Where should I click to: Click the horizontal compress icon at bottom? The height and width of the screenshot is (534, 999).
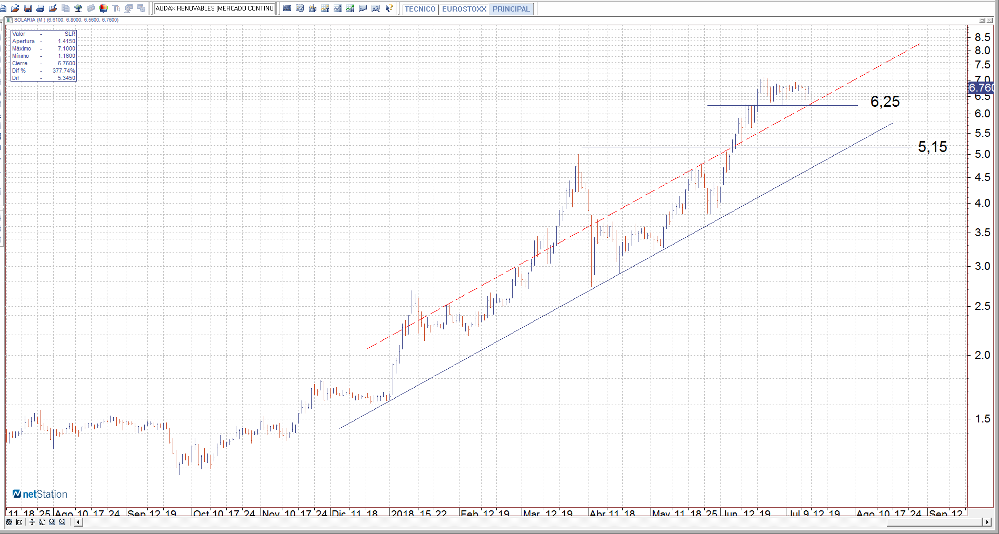[19, 522]
